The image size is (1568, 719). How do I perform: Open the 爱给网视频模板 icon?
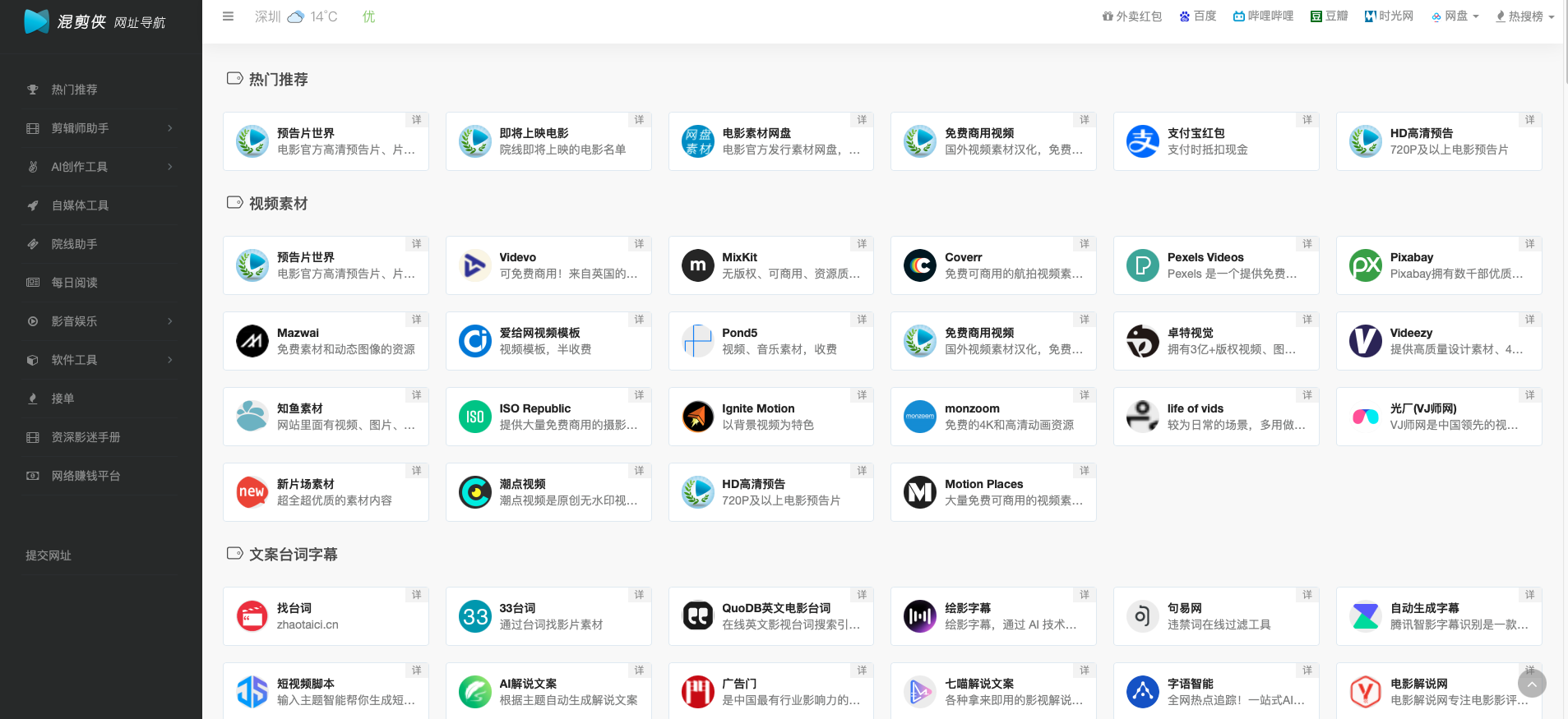coord(474,341)
